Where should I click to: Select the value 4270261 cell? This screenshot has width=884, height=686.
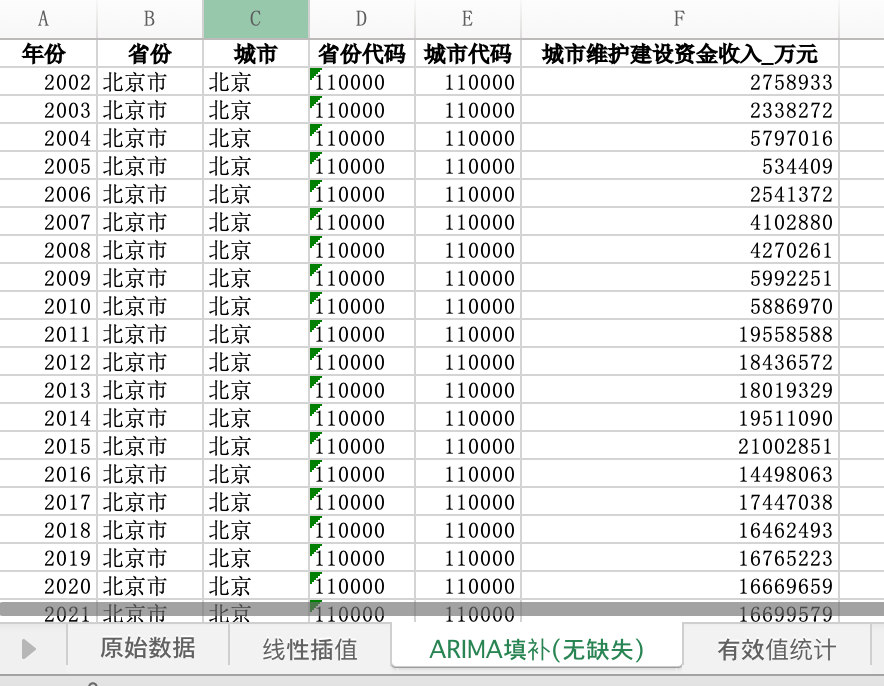tap(680, 250)
